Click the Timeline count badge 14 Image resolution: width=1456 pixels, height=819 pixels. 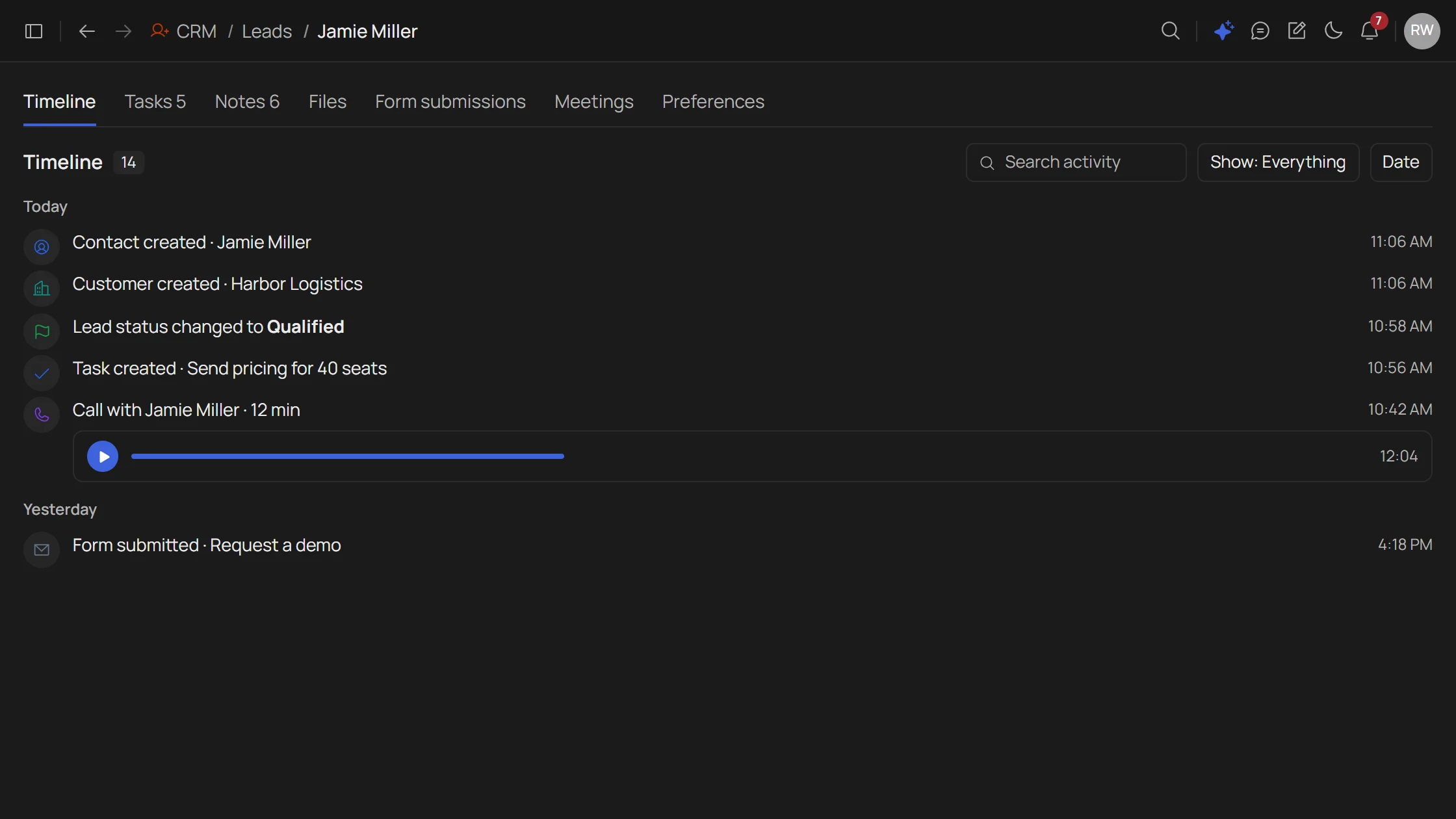[x=129, y=162]
